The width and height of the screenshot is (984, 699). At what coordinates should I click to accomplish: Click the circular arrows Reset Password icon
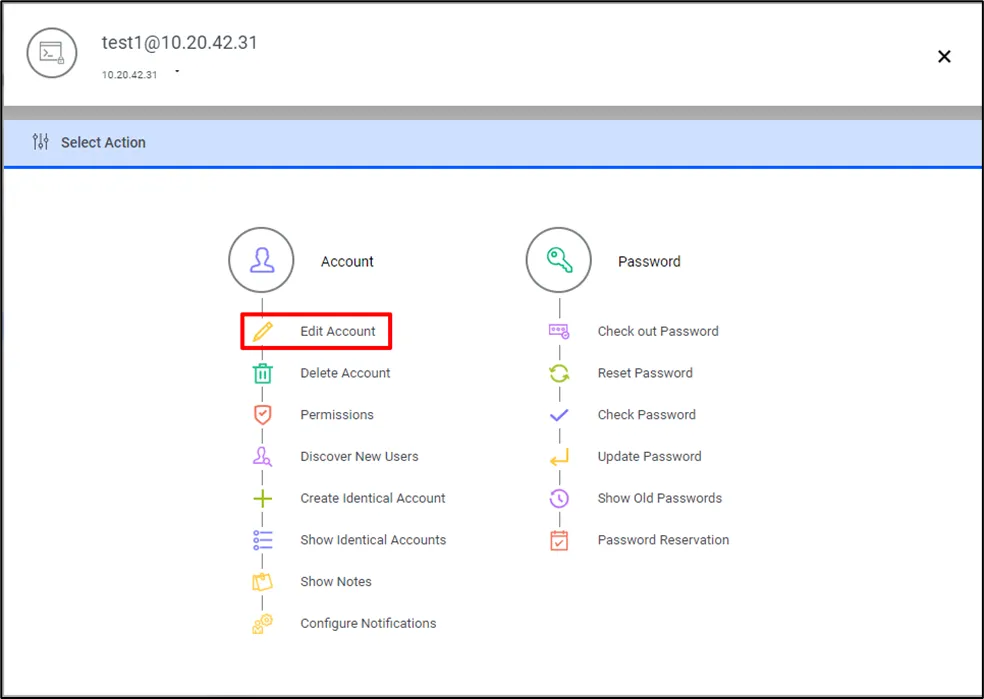559,373
